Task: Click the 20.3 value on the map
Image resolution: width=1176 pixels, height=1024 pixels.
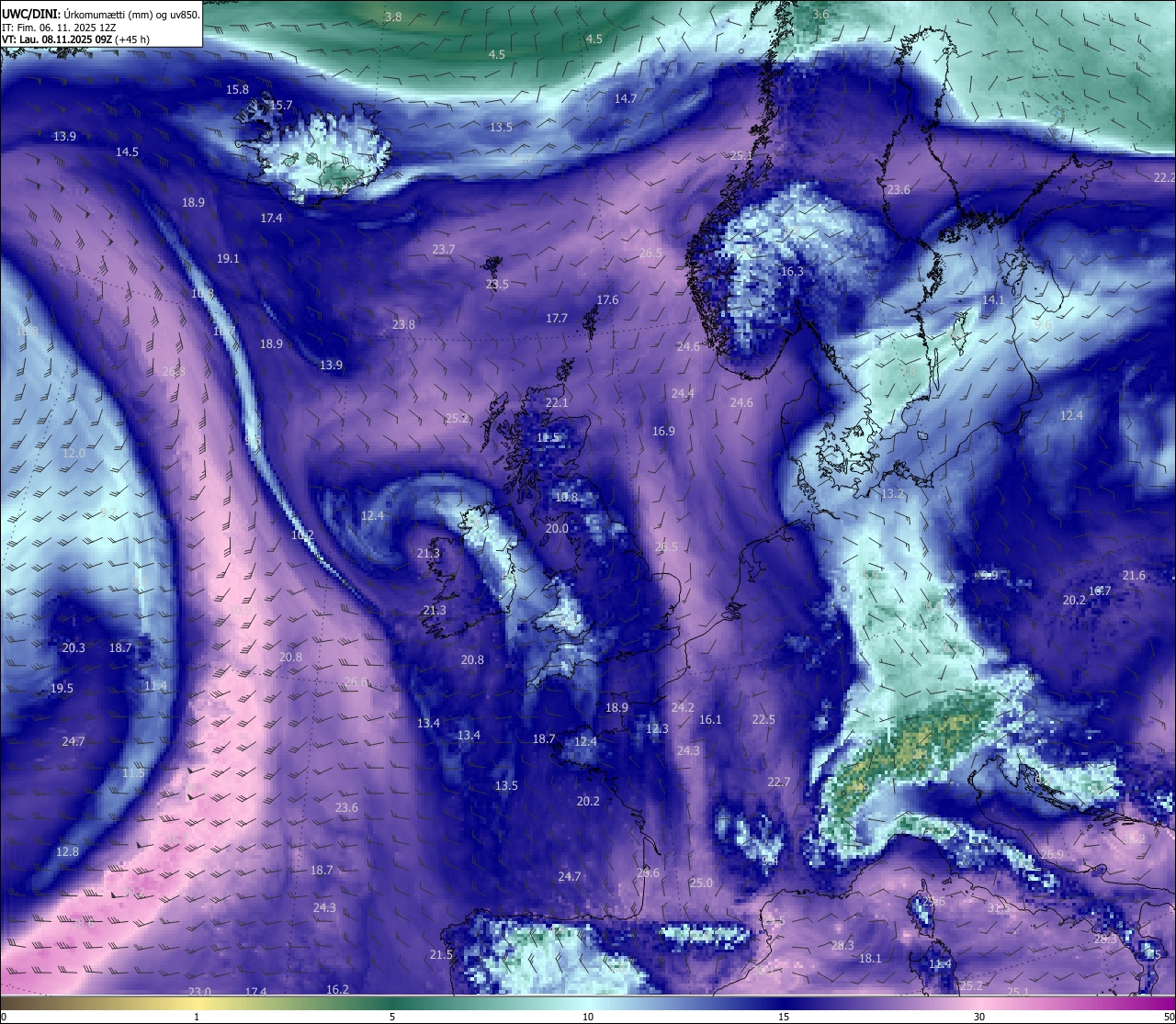Action: 73,648
